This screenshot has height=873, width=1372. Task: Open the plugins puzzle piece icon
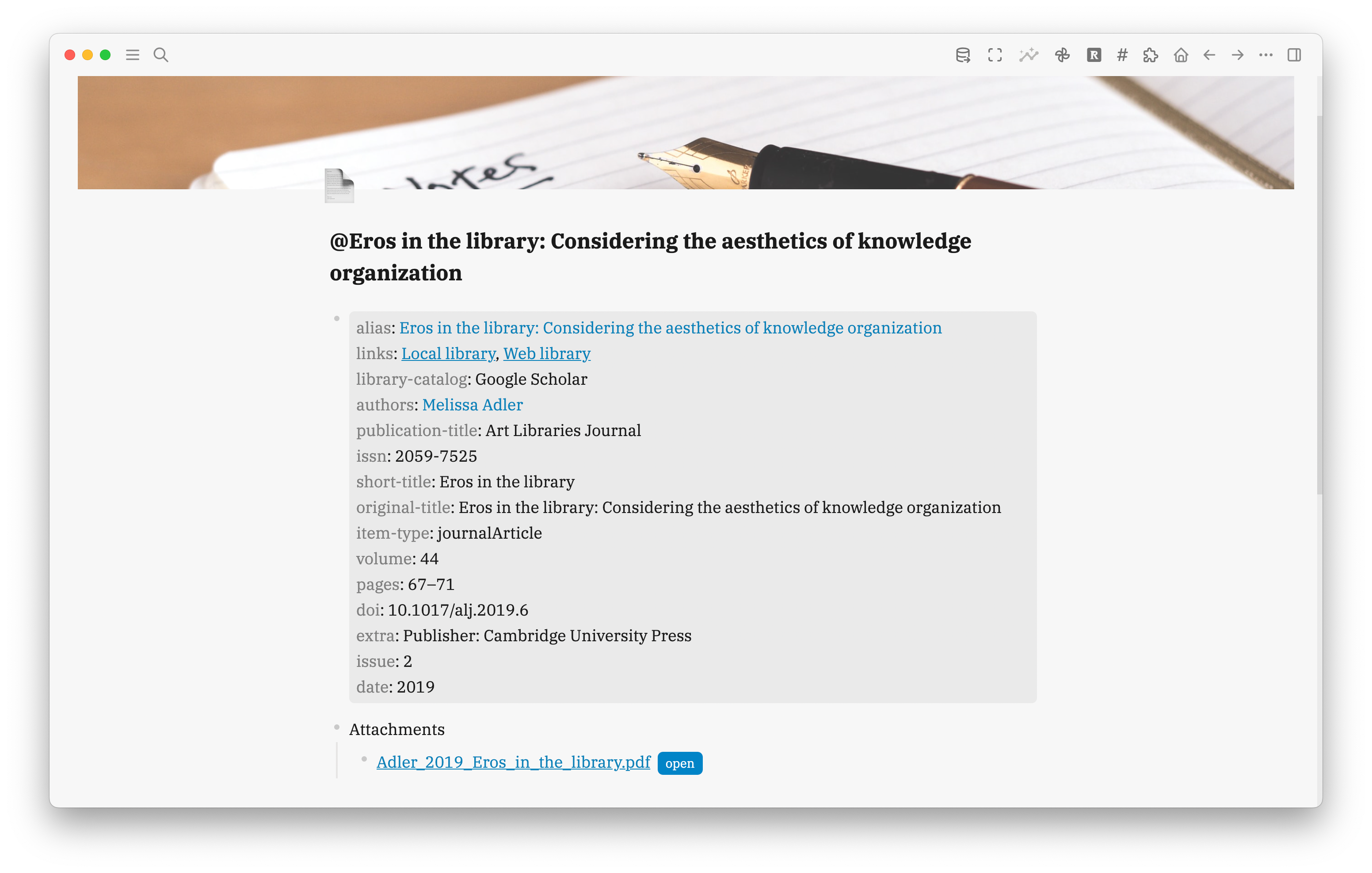(1151, 55)
